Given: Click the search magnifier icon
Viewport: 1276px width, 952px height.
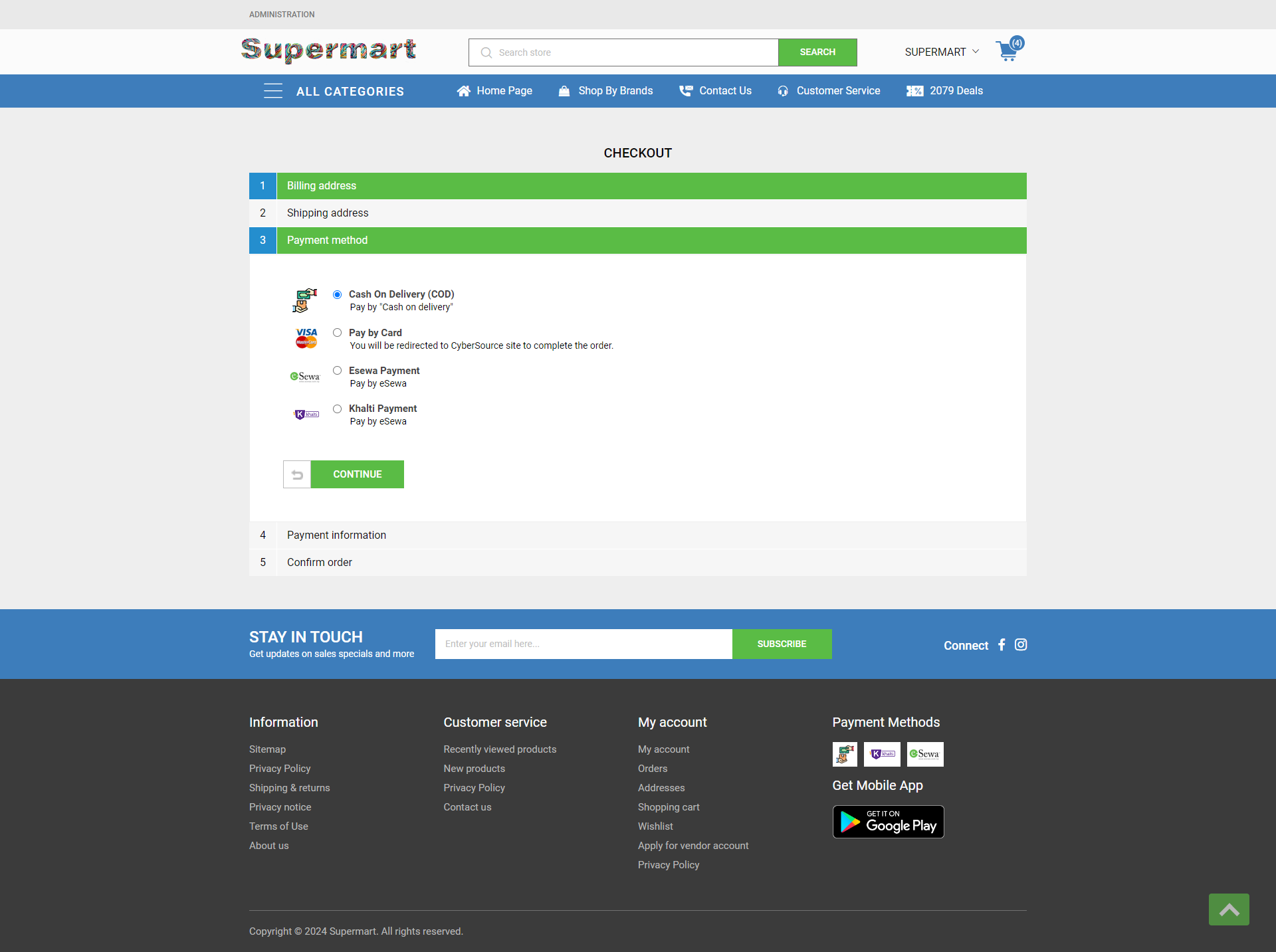Looking at the screenshot, I should coord(486,52).
